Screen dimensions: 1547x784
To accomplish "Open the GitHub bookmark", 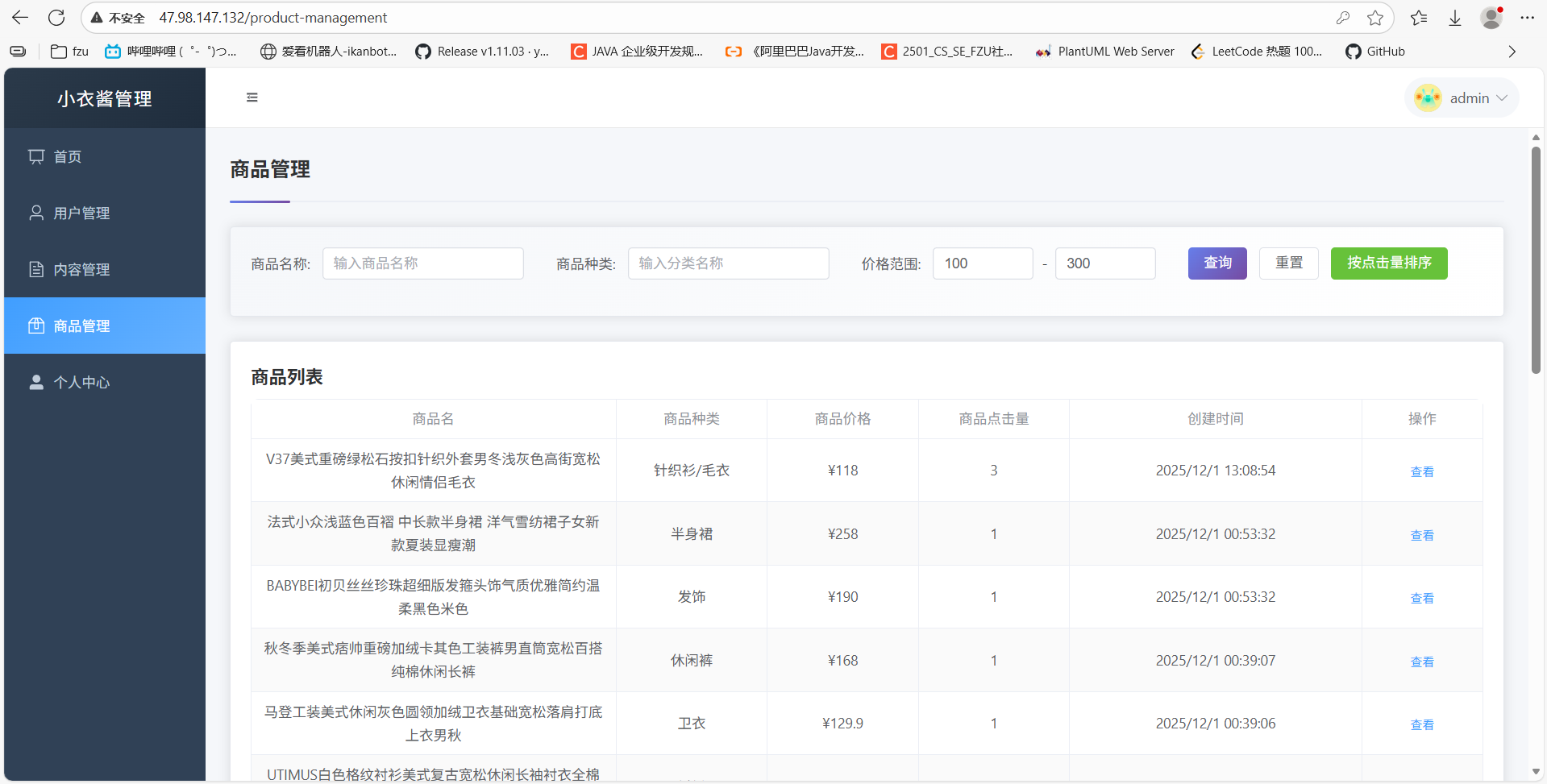I will (x=1375, y=52).
